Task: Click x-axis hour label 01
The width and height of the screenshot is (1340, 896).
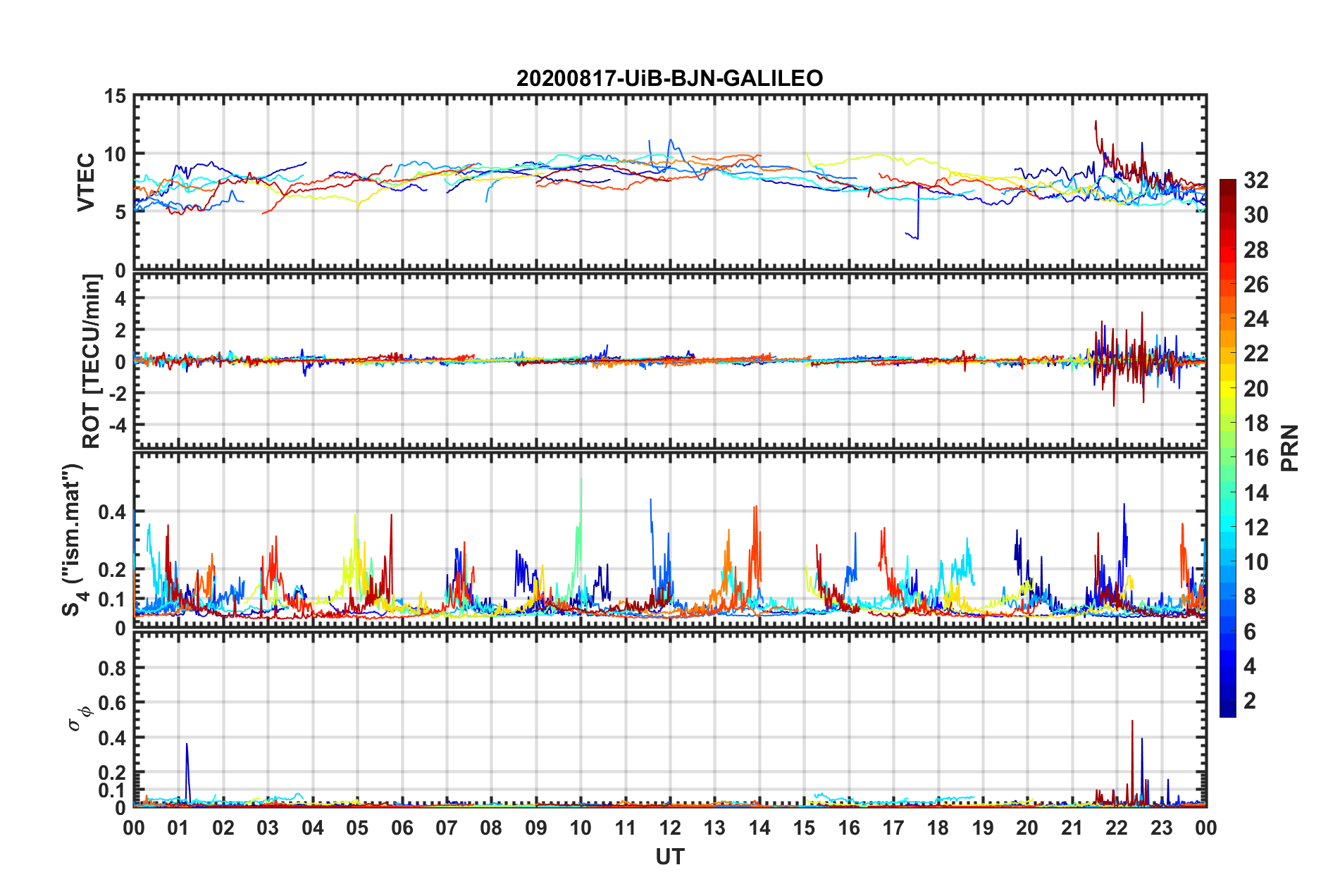Action: pyautogui.click(x=178, y=828)
